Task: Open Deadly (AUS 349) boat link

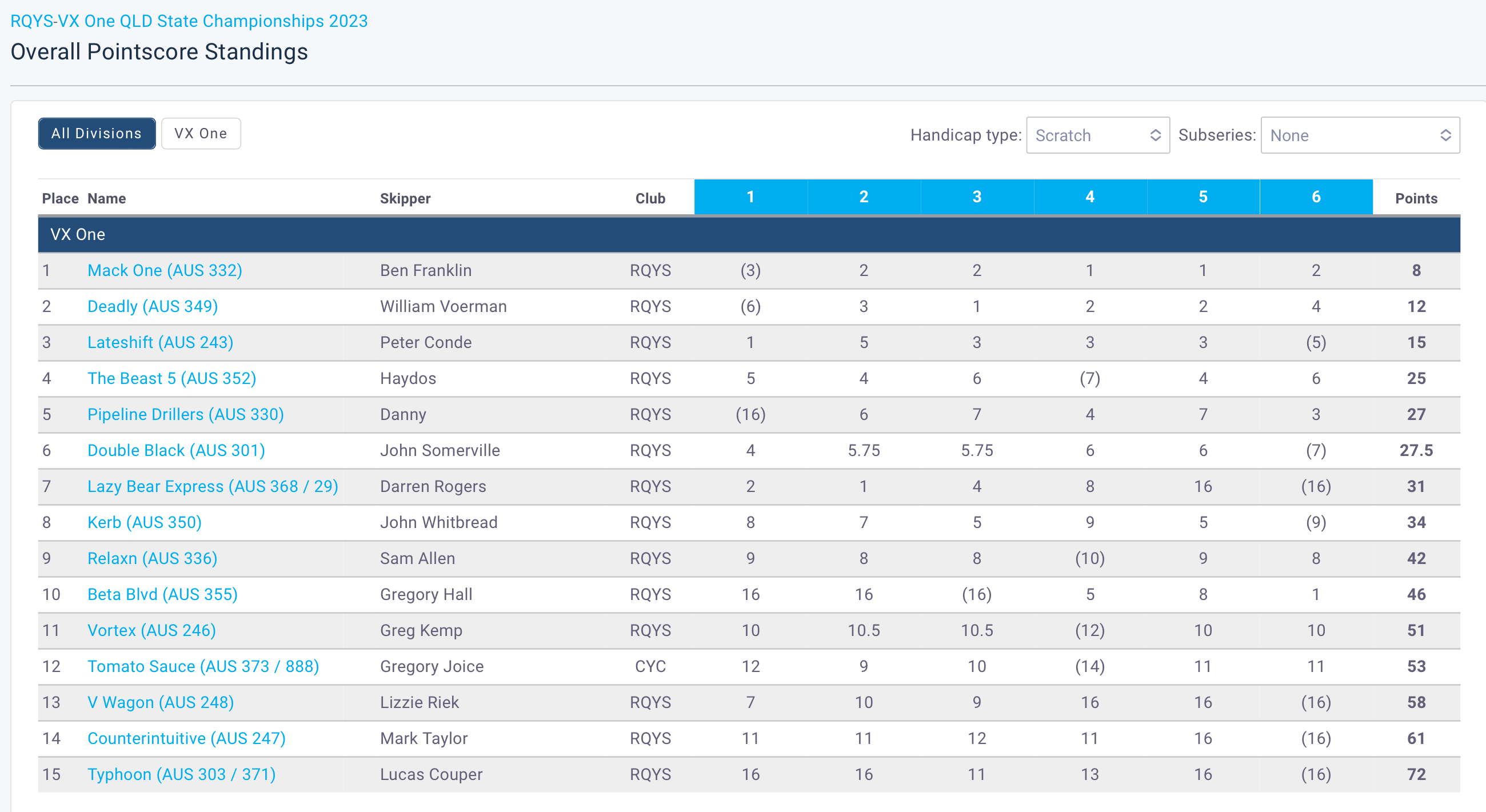Action: pyautogui.click(x=152, y=306)
